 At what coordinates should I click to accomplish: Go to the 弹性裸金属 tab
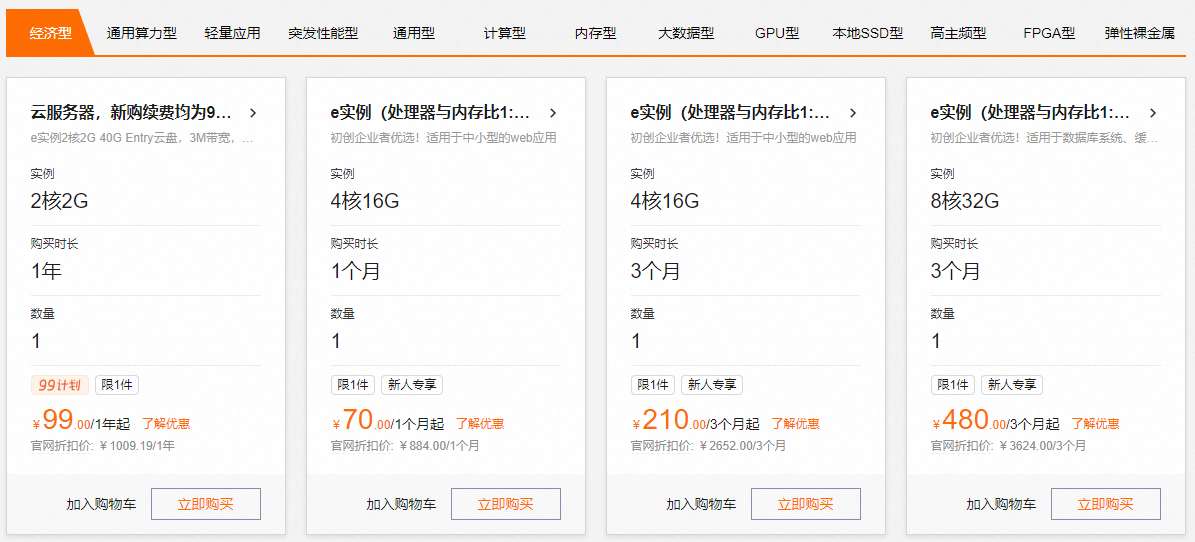tap(1139, 33)
